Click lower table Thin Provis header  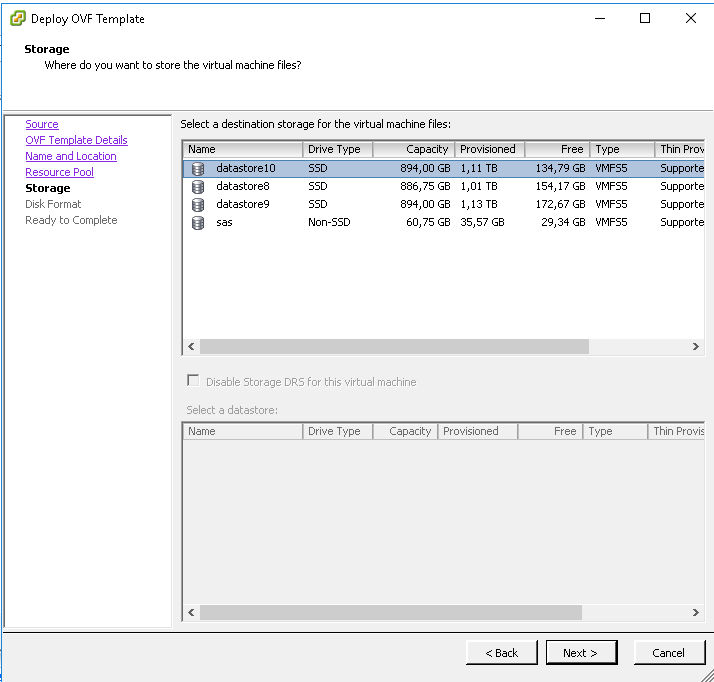(x=676, y=431)
